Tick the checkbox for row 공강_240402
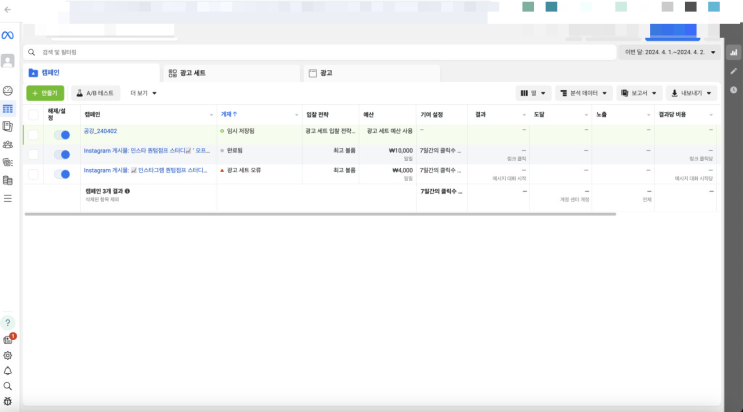This screenshot has height=412, width=743. [x=33, y=135]
